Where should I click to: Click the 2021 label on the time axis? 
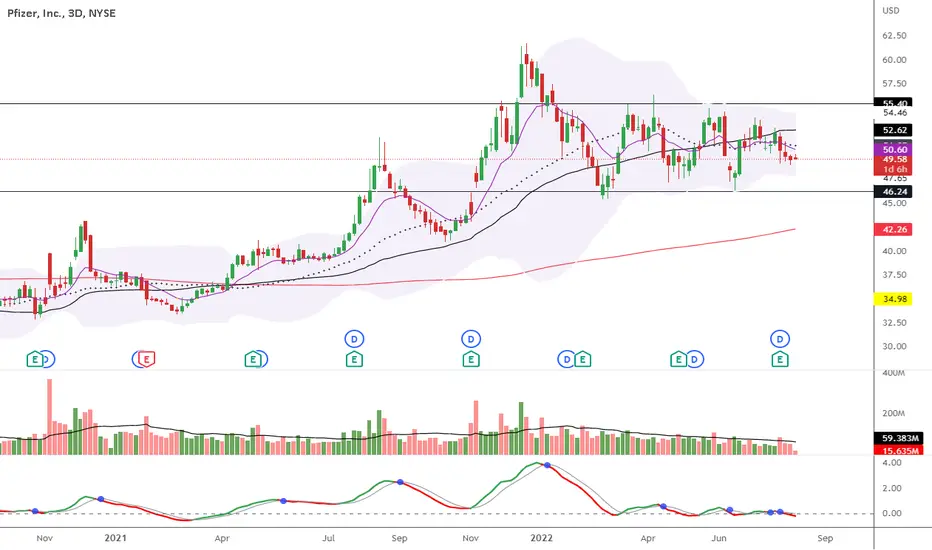115,538
